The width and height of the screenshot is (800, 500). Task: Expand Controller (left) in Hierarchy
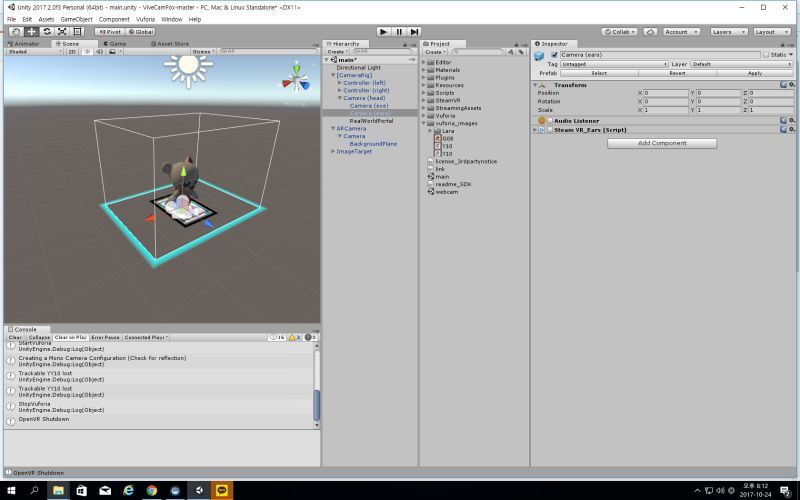pyautogui.click(x=339, y=83)
